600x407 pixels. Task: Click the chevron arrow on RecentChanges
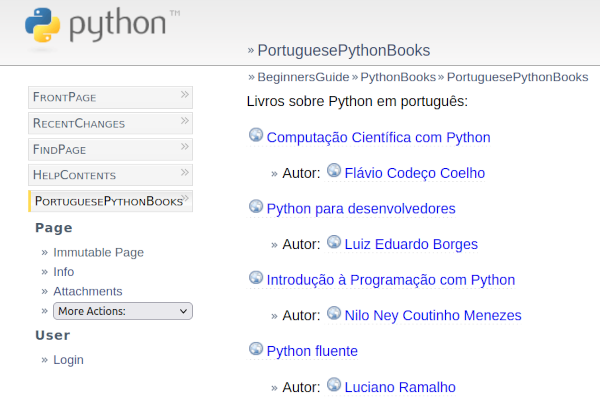185,120
